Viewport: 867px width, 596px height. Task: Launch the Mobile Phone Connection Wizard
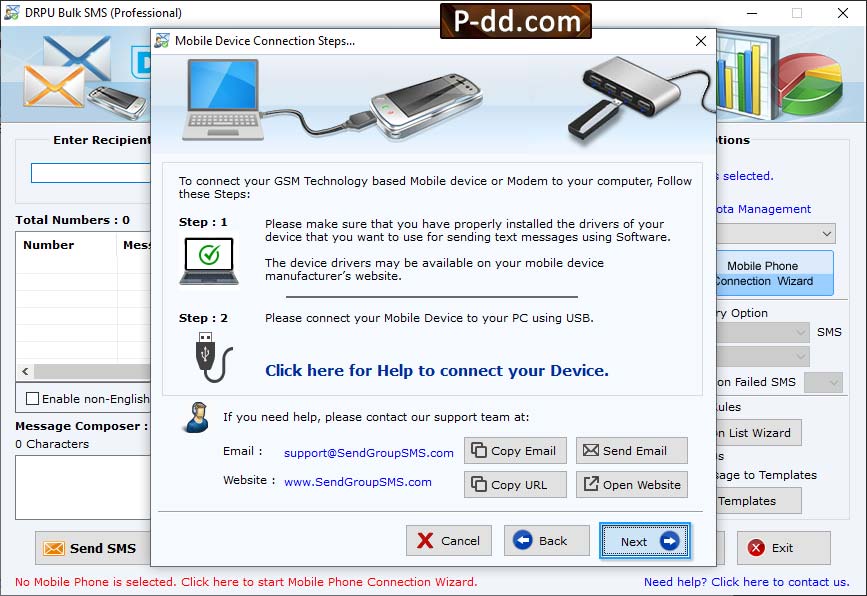click(774, 274)
